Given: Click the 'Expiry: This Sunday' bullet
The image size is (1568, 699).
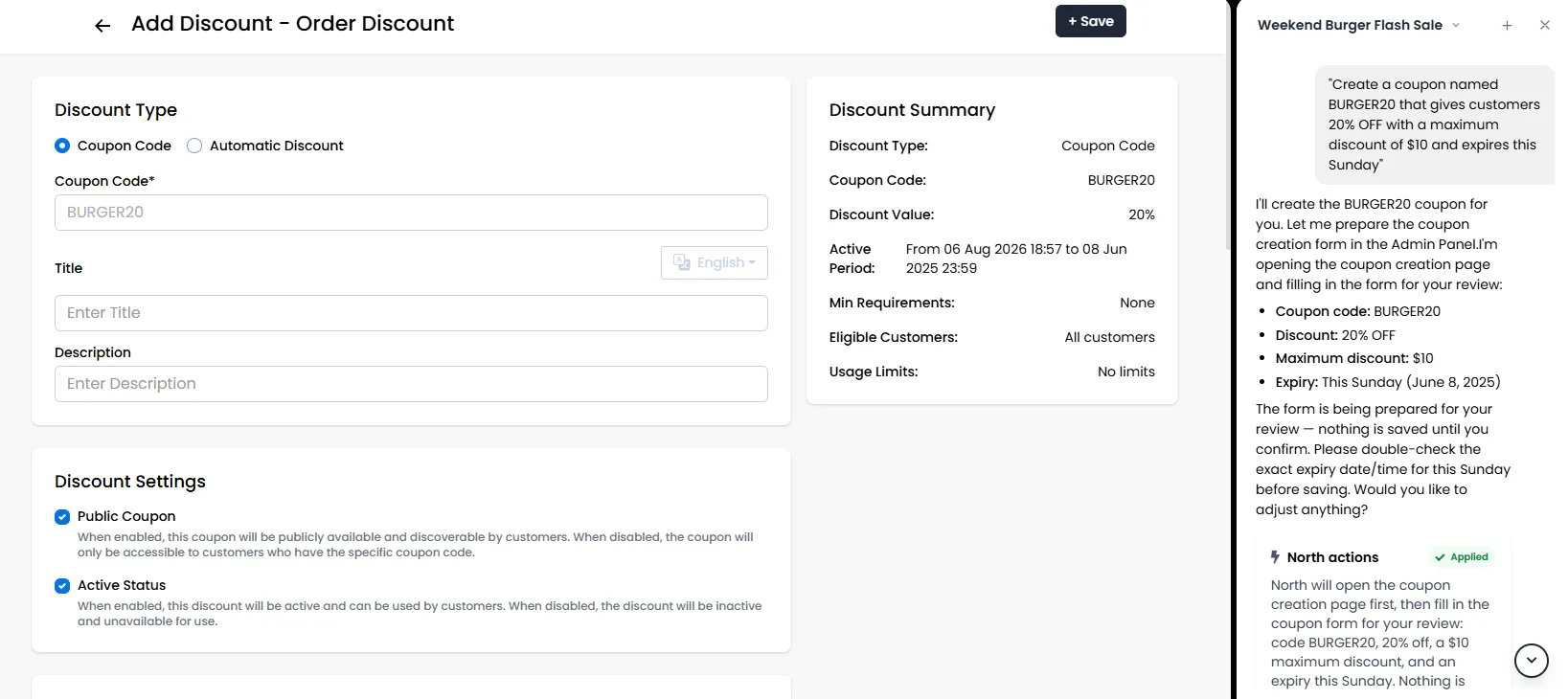Looking at the screenshot, I should [1388, 382].
